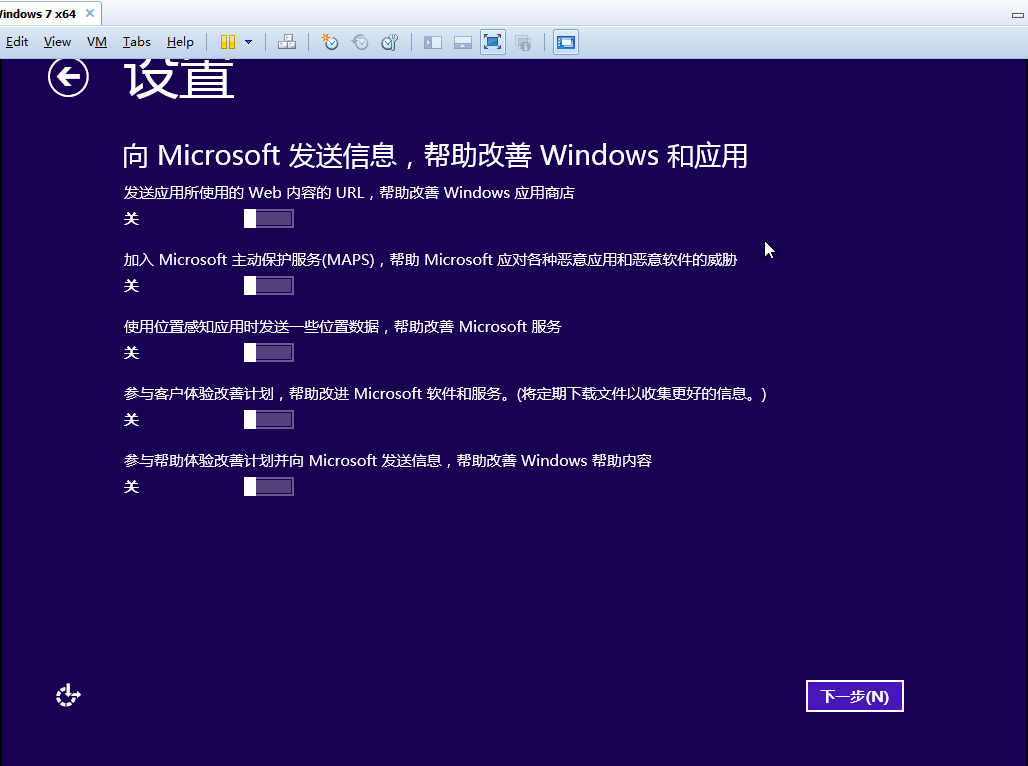1028x766 pixels.
Task: Click the text 参与帮助体验改善计划并向 Microsoft 发送信息
Action: click(283, 460)
